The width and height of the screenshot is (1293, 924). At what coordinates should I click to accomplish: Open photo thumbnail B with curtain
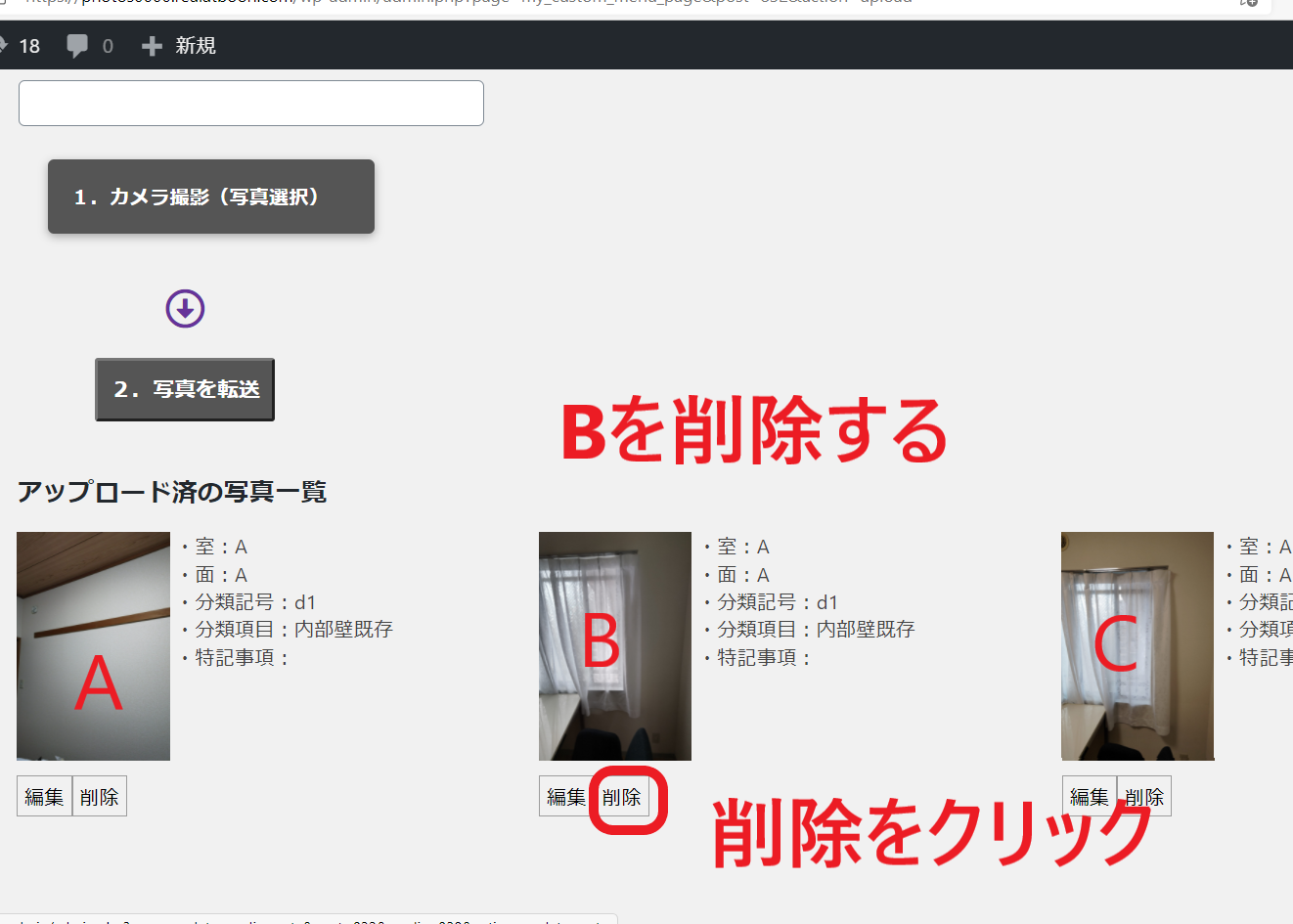pyautogui.click(x=614, y=645)
